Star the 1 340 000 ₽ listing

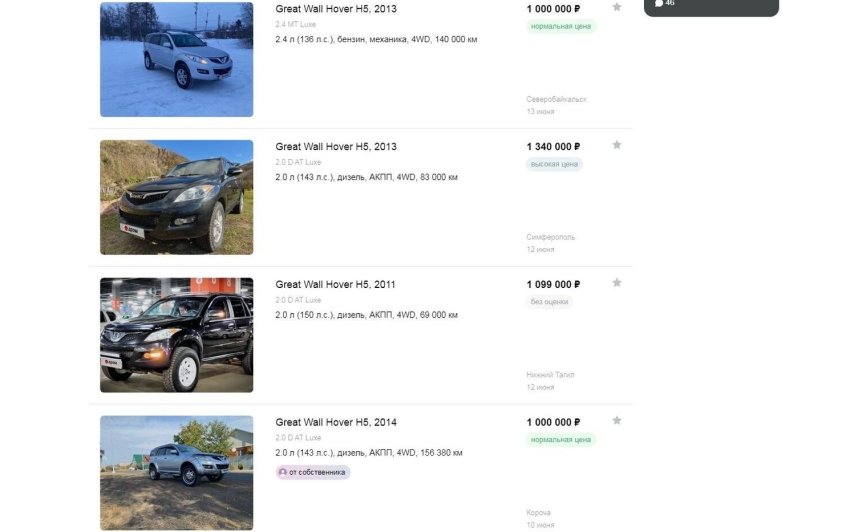tap(617, 145)
